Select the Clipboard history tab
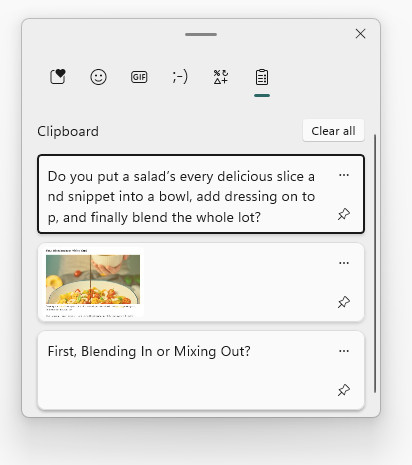The height and width of the screenshot is (465, 412). [x=262, y=77]
